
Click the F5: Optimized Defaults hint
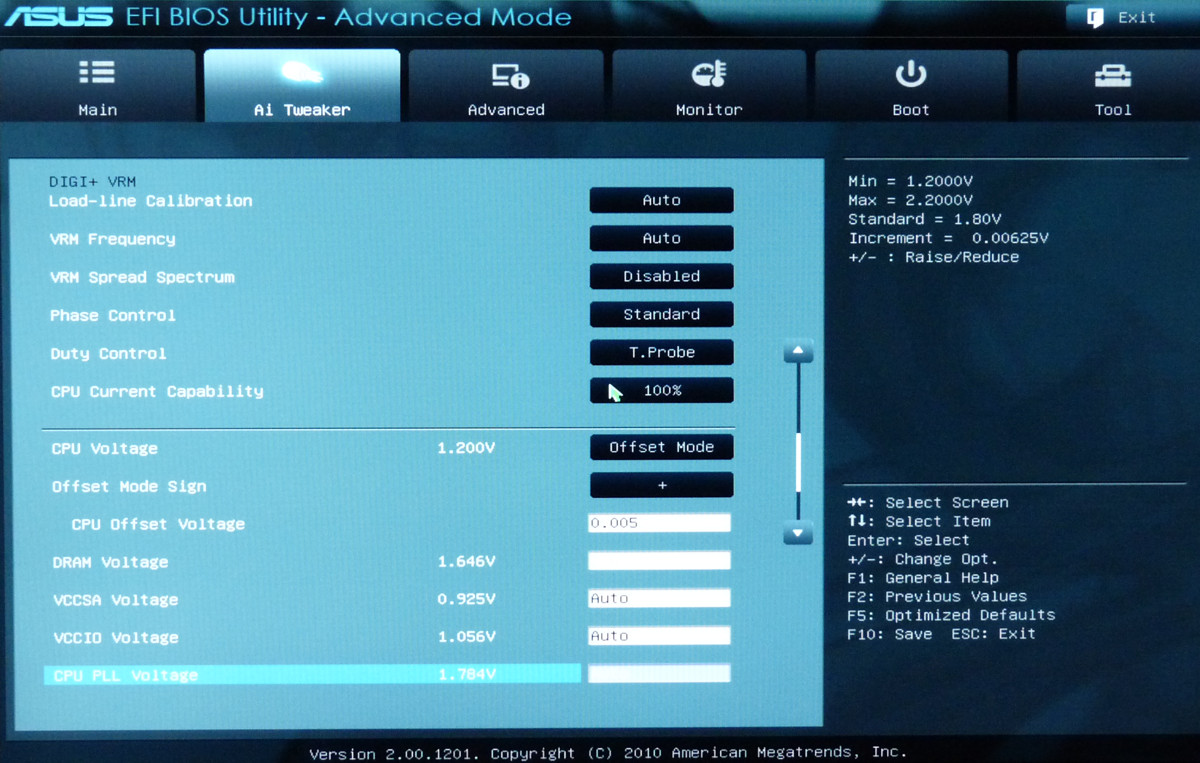tap(951, 615)
